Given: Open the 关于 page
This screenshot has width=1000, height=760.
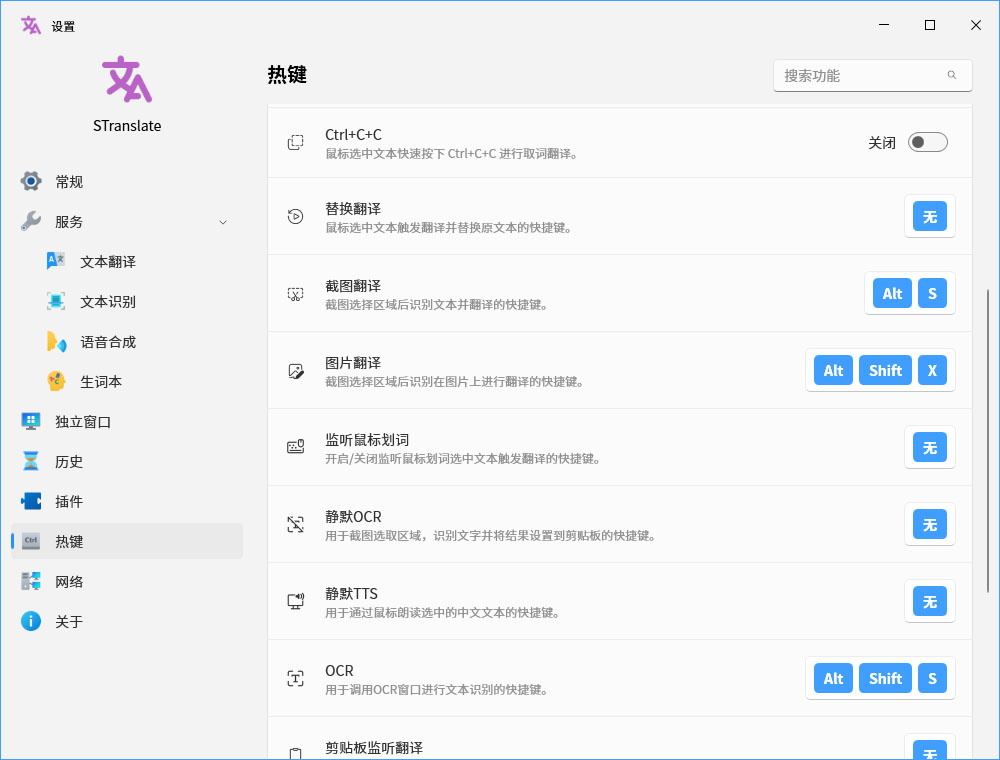Looking at the screenshot, I should (x=127, y=622).
